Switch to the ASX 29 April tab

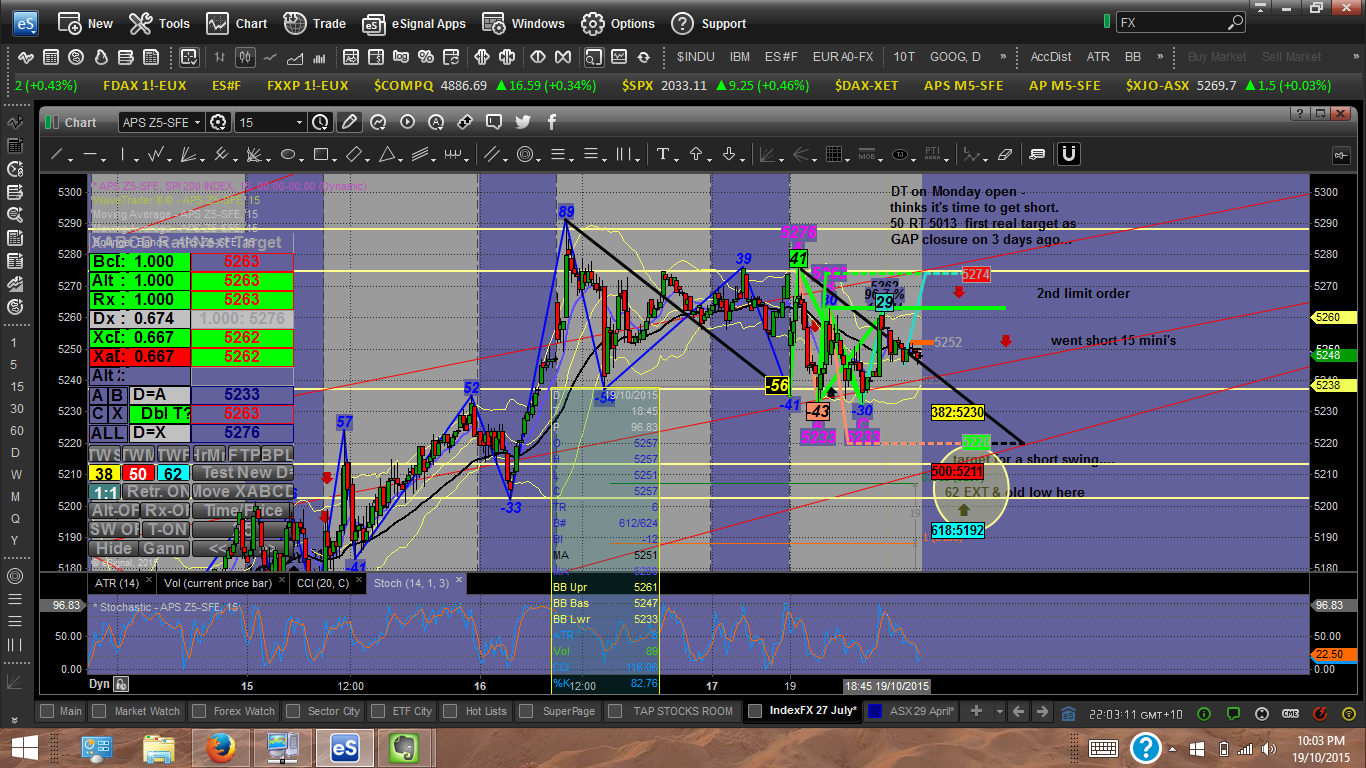(x=911, y=711)
